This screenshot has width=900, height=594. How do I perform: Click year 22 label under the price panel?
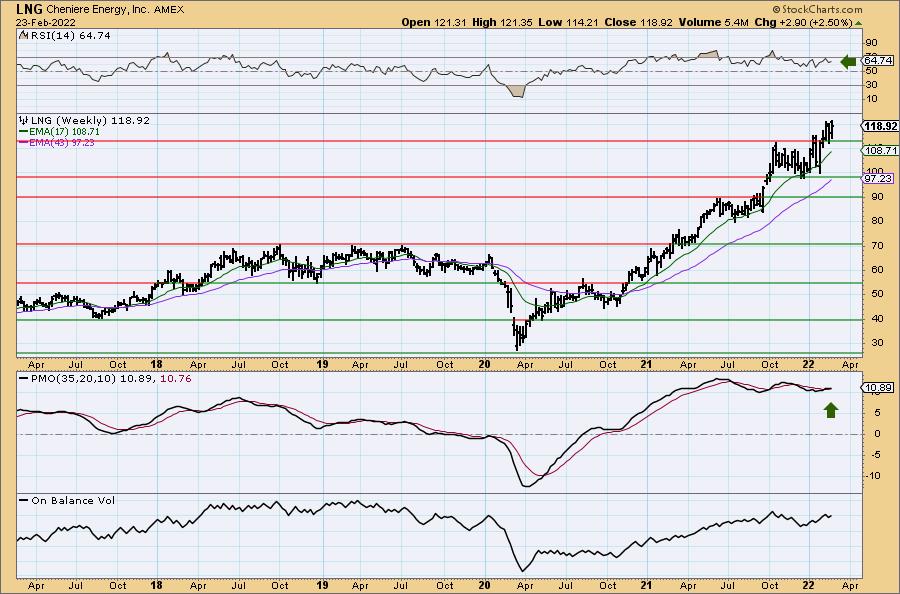[x=809, y=364]
